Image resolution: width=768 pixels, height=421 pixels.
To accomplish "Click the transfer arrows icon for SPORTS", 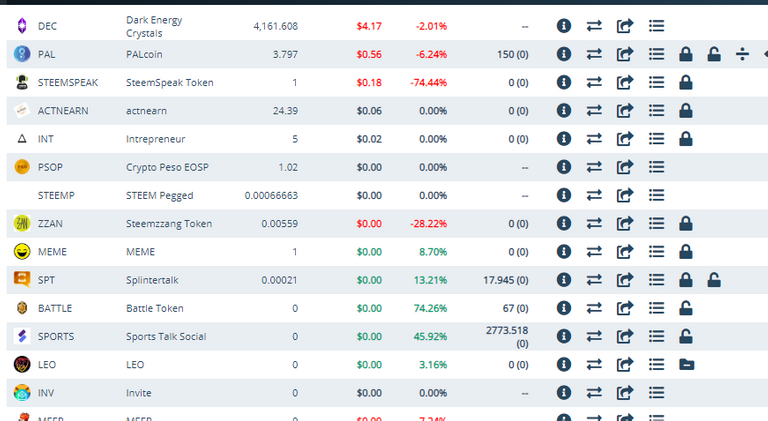I will [594, 336].
